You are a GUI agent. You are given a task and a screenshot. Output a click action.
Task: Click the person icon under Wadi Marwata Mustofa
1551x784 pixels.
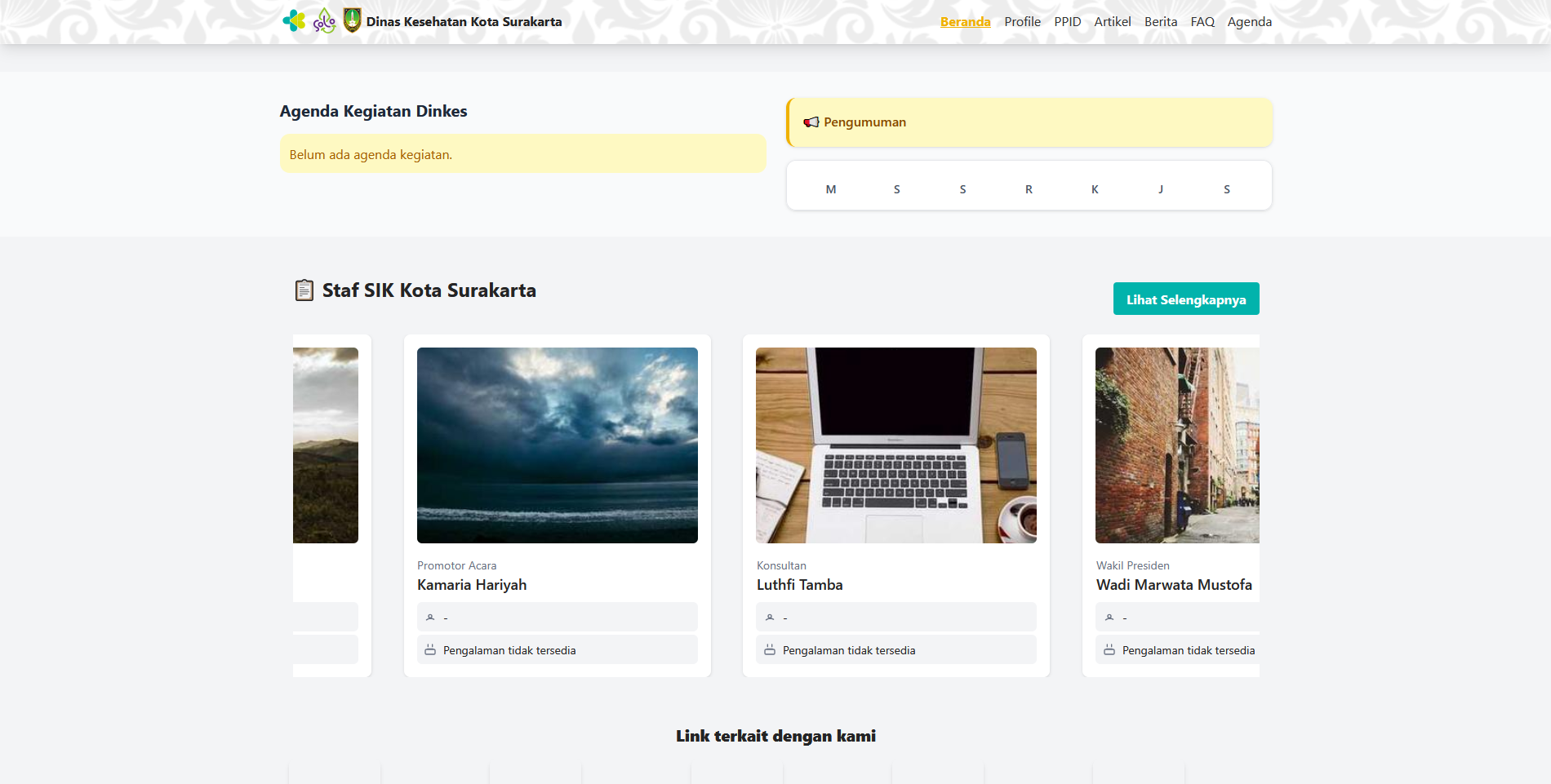1109,618
